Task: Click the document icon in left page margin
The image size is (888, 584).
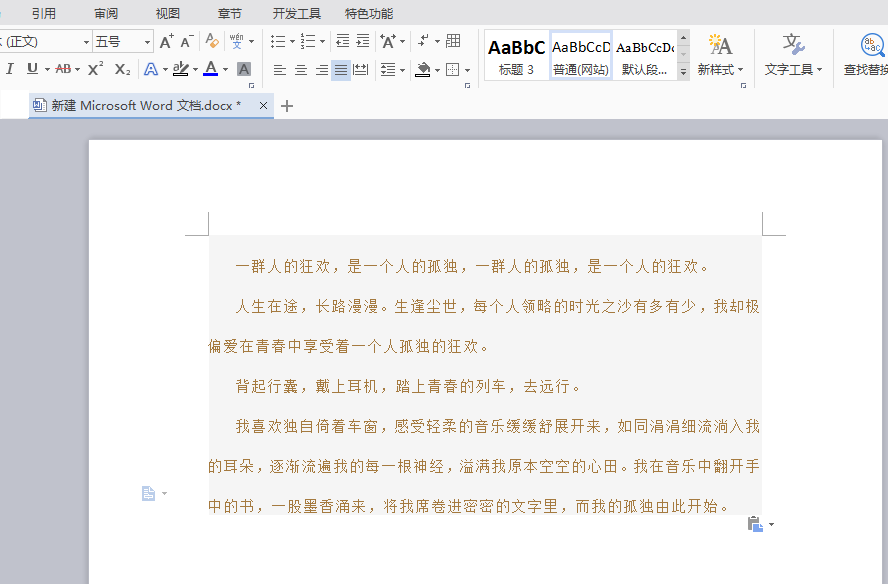Action: 148,493
